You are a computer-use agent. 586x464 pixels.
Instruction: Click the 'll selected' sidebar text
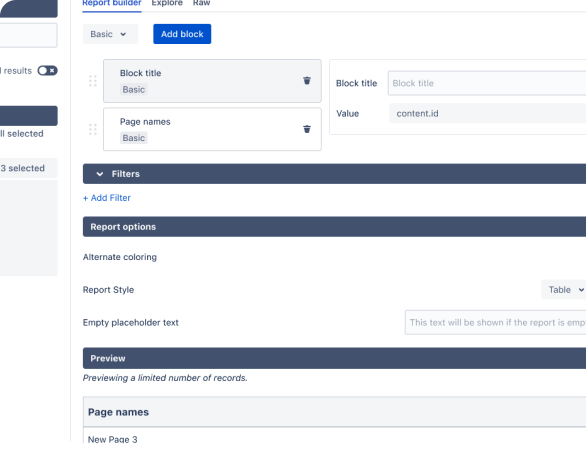tap(22, 134)
